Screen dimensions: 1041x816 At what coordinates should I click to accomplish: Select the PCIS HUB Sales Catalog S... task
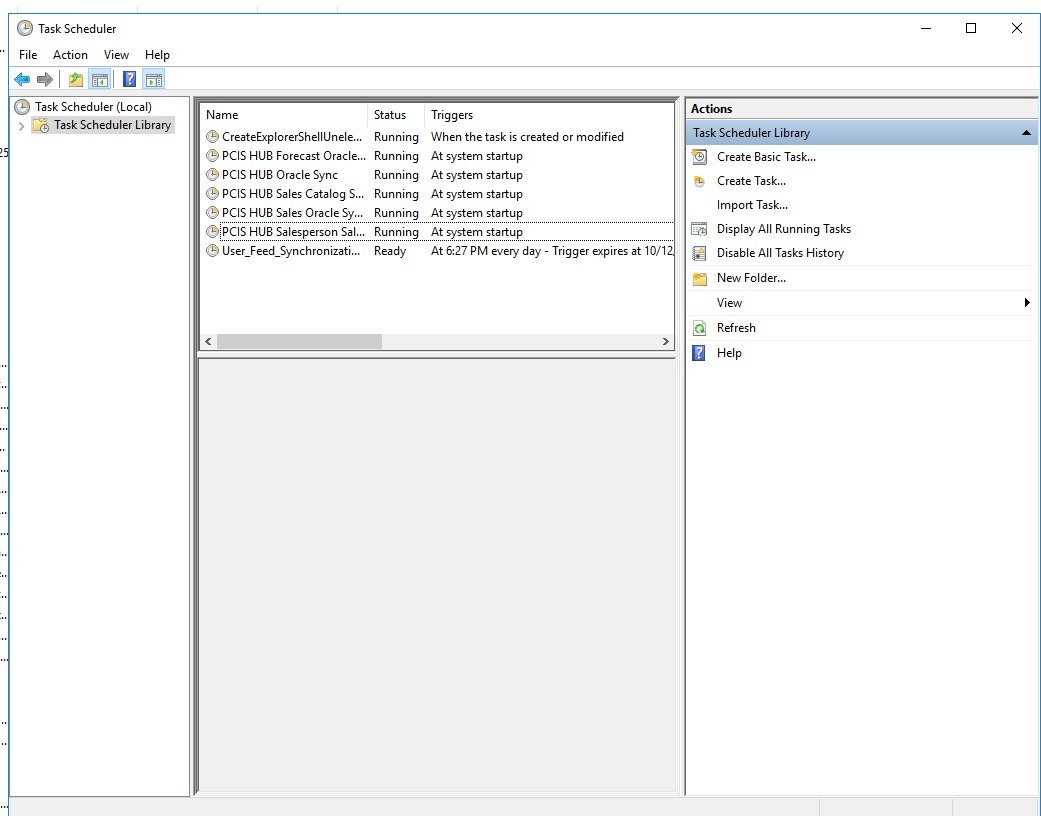click(293, 194)
